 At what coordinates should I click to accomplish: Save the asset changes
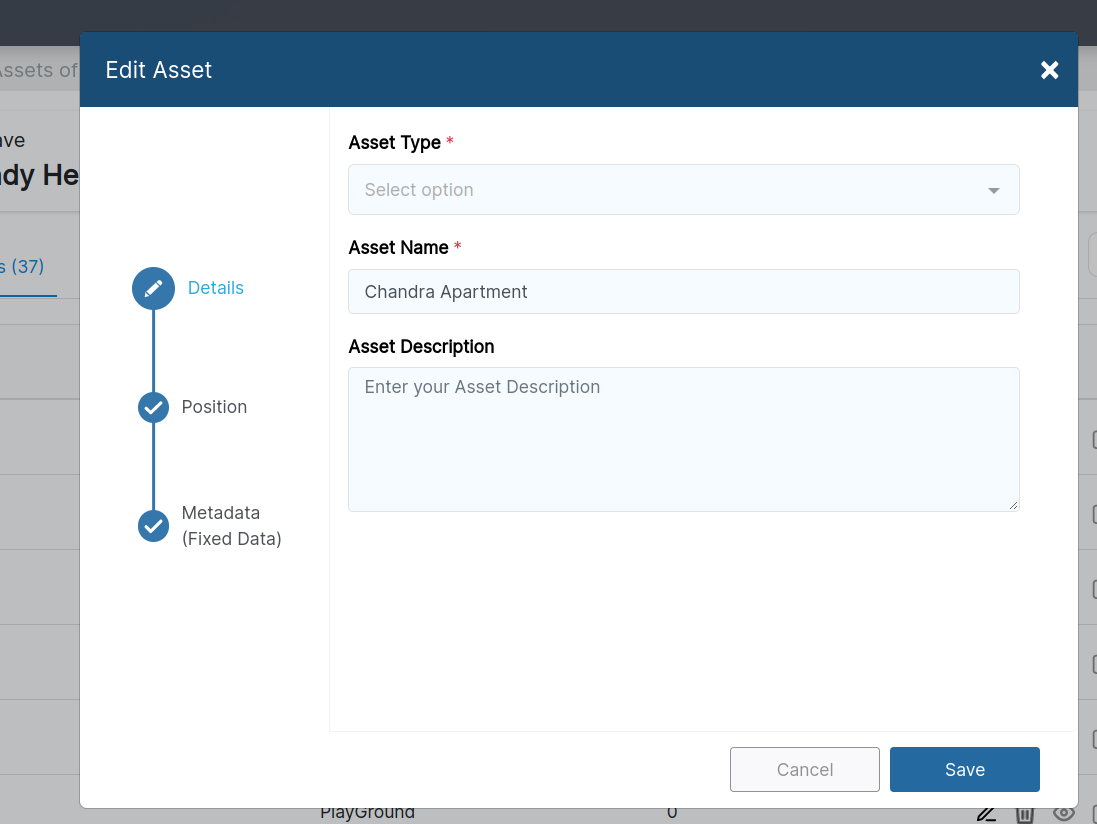click(964, 769)
